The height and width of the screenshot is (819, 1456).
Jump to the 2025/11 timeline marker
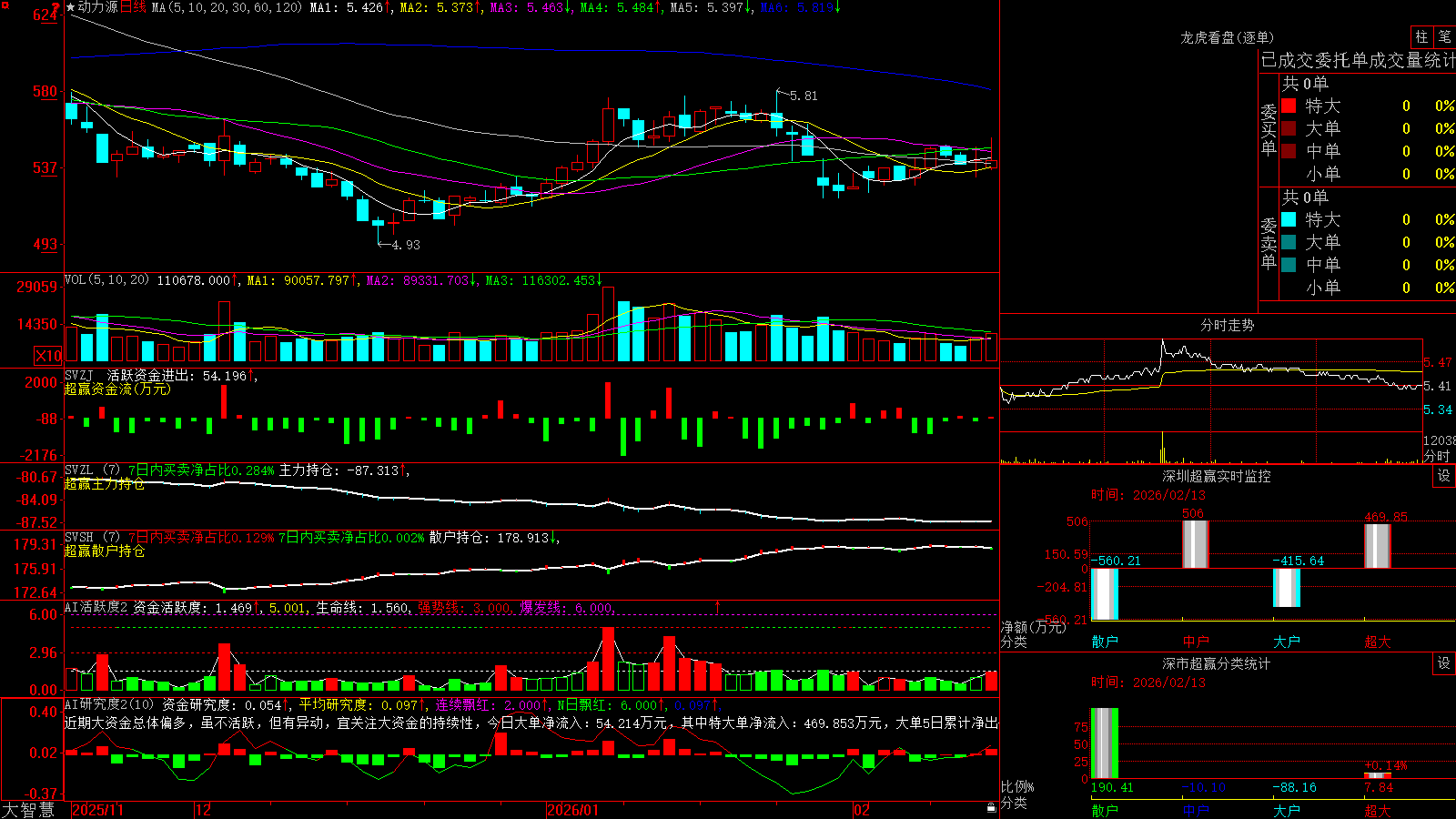pos(97,810)
